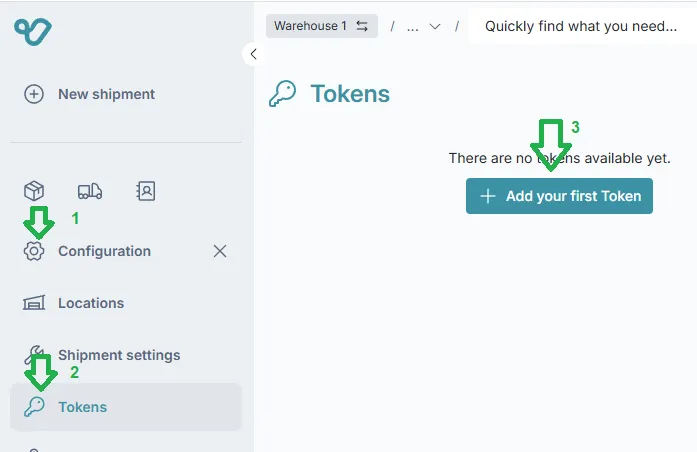Click the breadcrumb ellipsis
Image resolution: width=697 pixels, height=452 pixels.
[x=413, y=27]
